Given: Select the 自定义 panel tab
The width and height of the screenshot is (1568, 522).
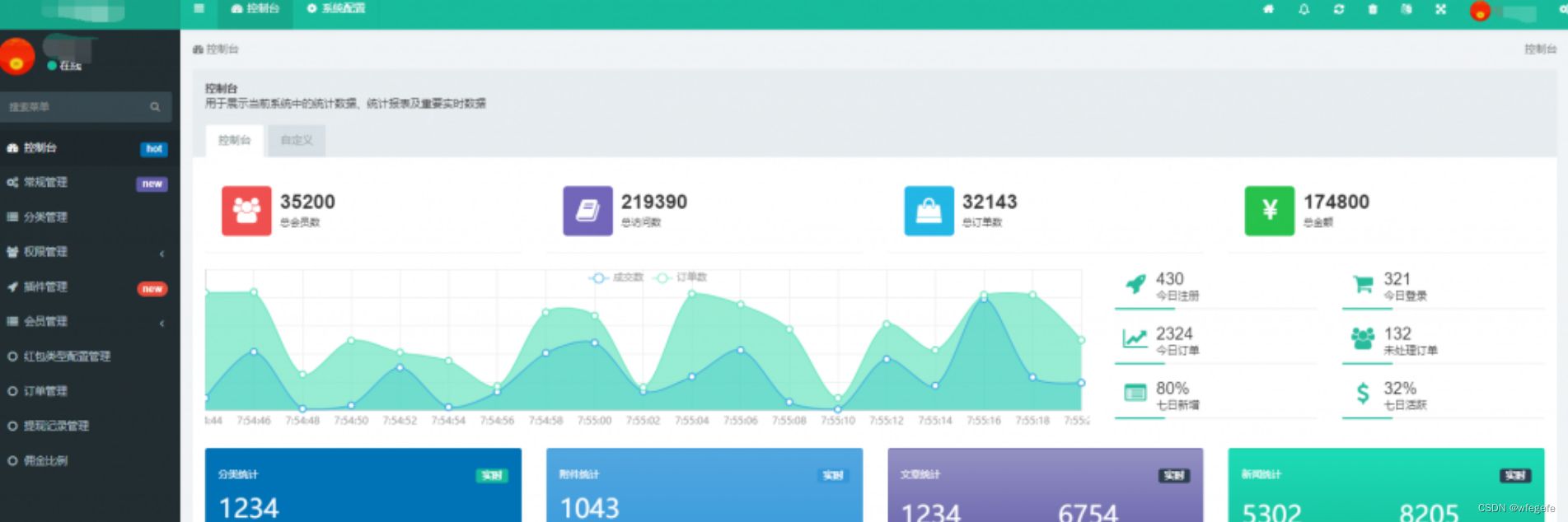Looking at the screenshot, I should [297, 141].
